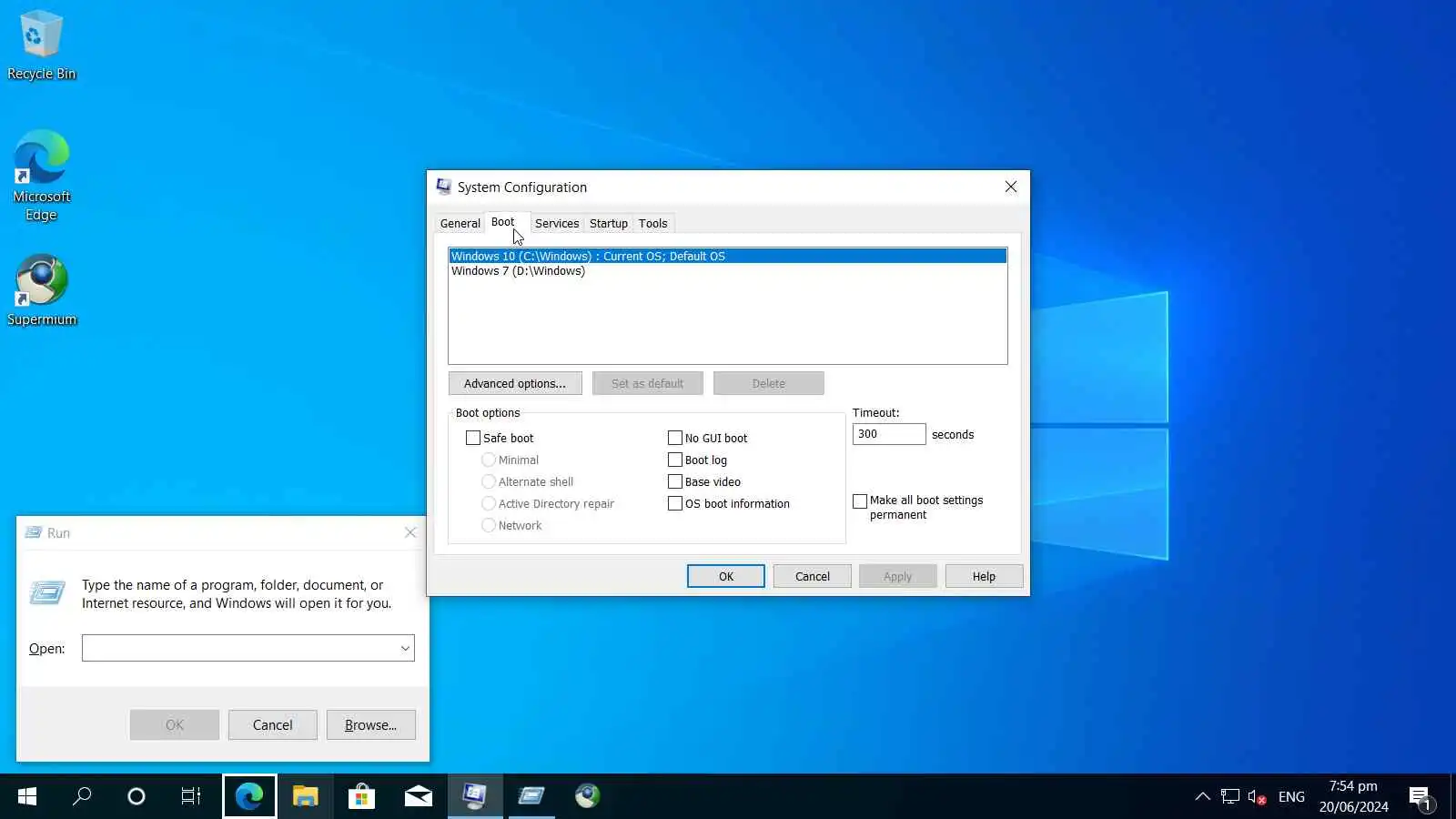Image resolution: width=1456 pixels, height=819 pixels.
Task: Open the Mail app from the taskbar
Action: pyautogui.click(x=418, y=796)
